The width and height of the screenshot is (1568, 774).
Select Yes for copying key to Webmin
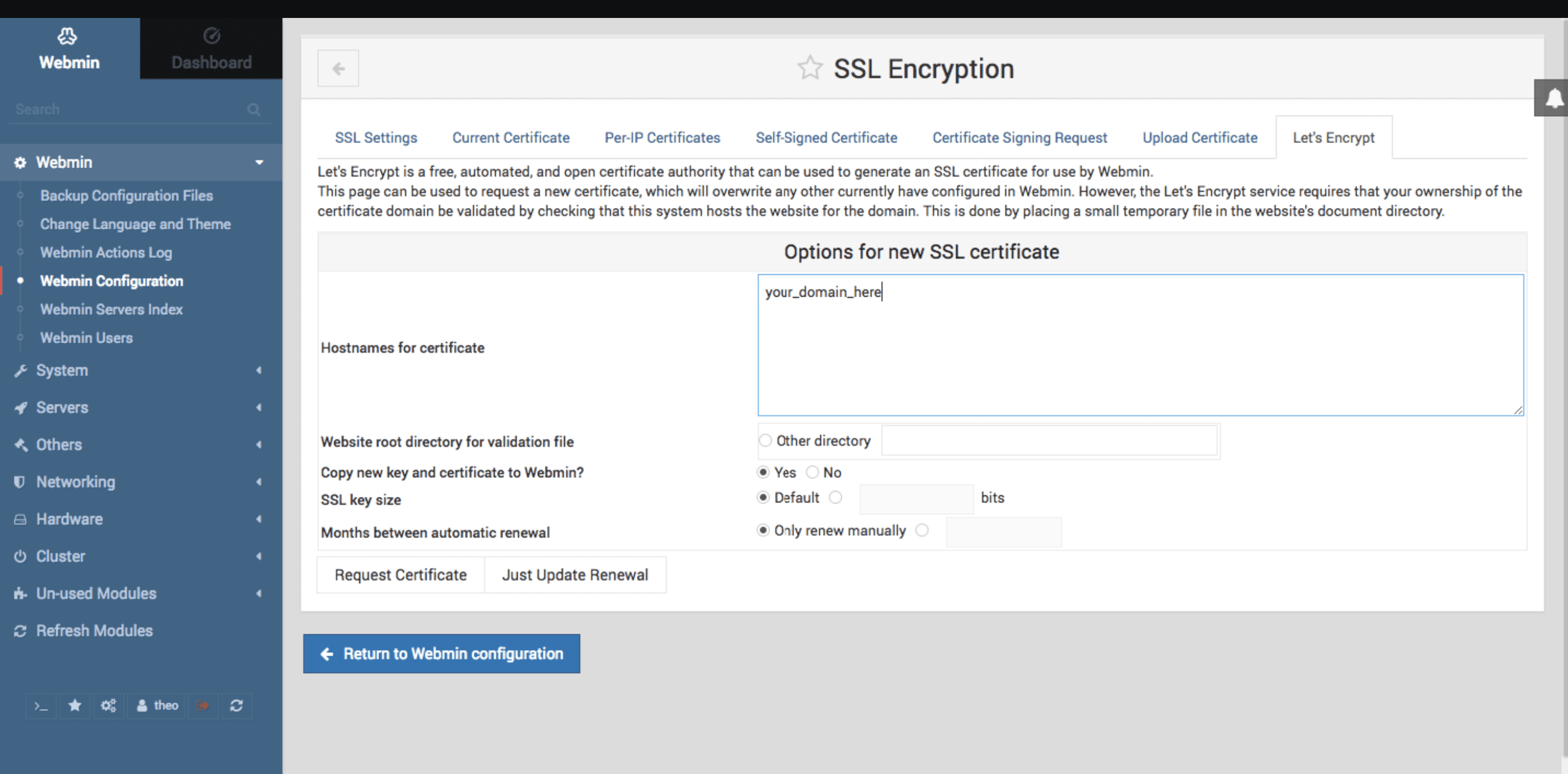[x=763, y=472]
